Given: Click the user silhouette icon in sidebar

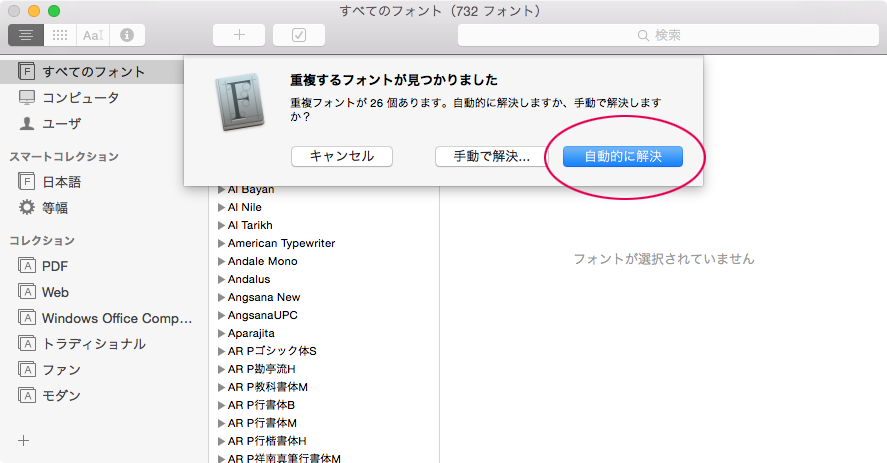Looking at the screenshot, I should coord(27,123).
